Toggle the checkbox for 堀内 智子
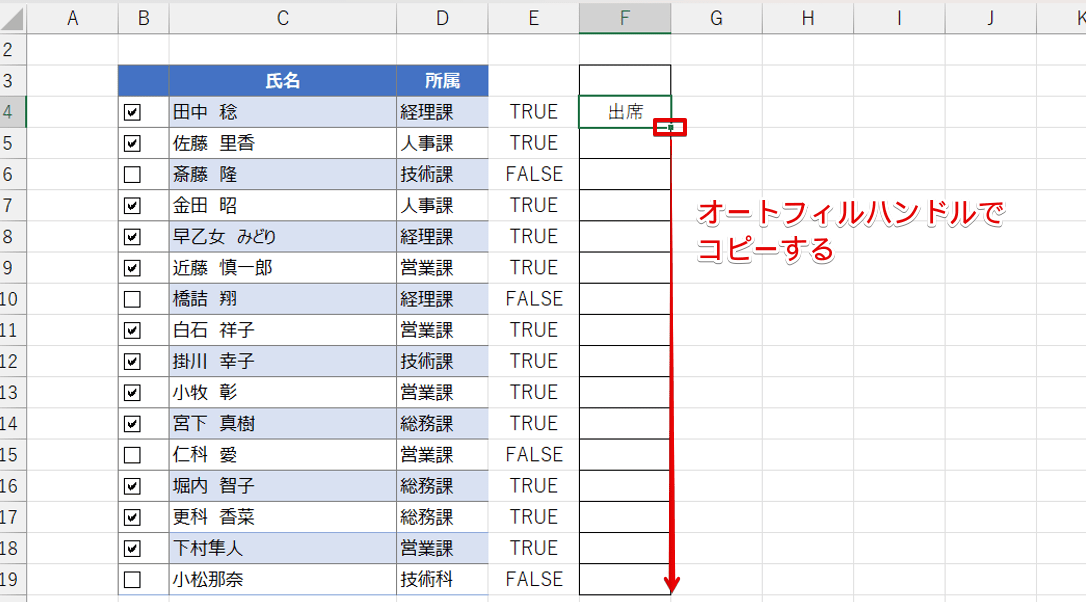This screenshot has width=1086, height=602. (132, 486)
